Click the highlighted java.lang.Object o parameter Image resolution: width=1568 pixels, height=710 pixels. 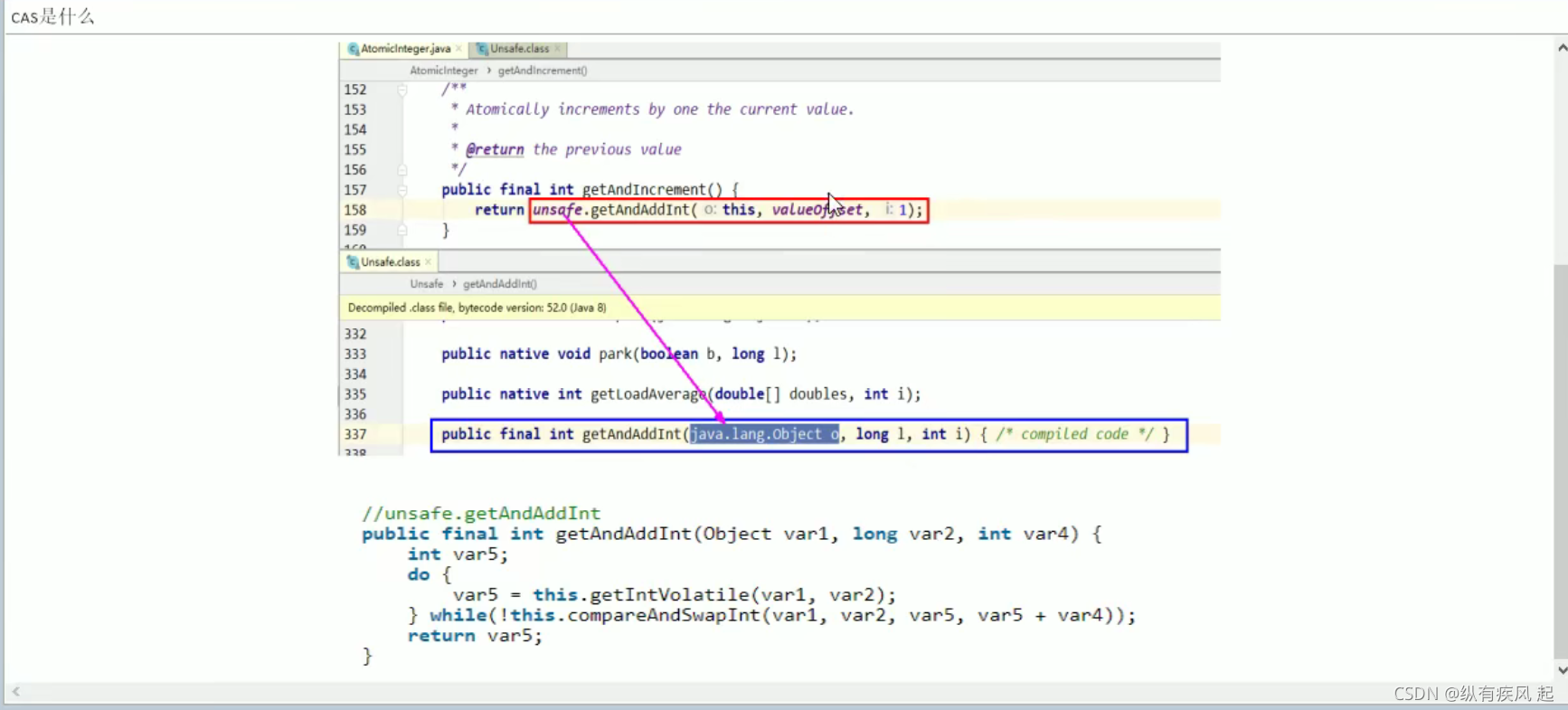(x=764, y=434)
